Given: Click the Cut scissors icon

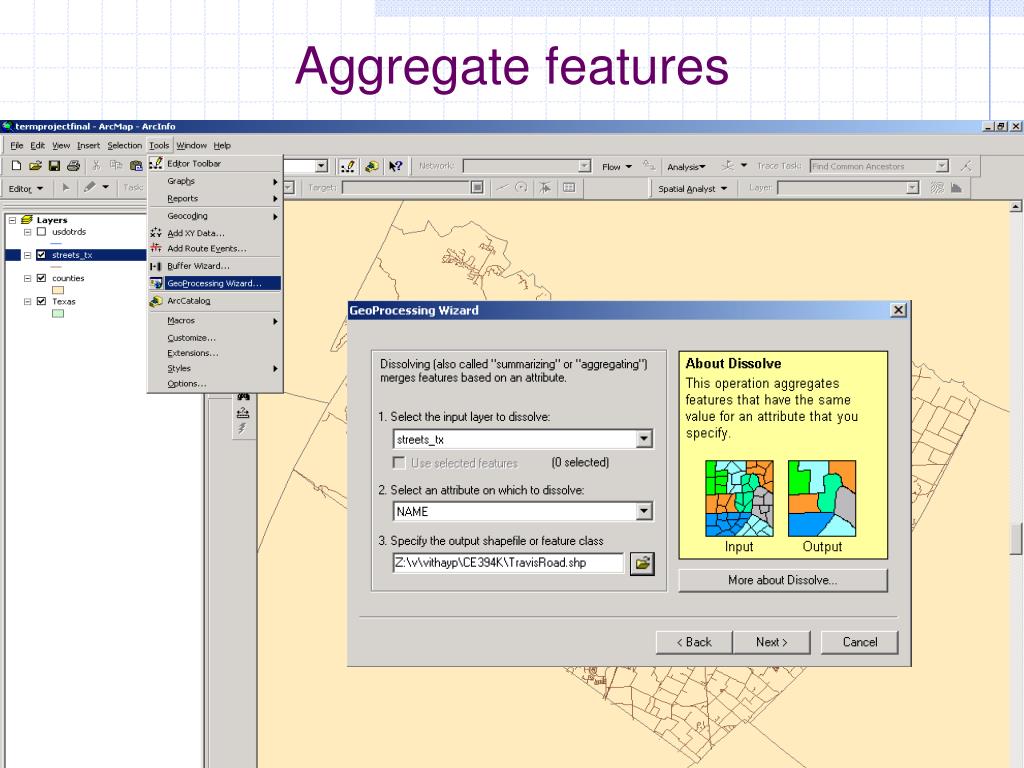Looking at the screenshot, I should [96, 166].
